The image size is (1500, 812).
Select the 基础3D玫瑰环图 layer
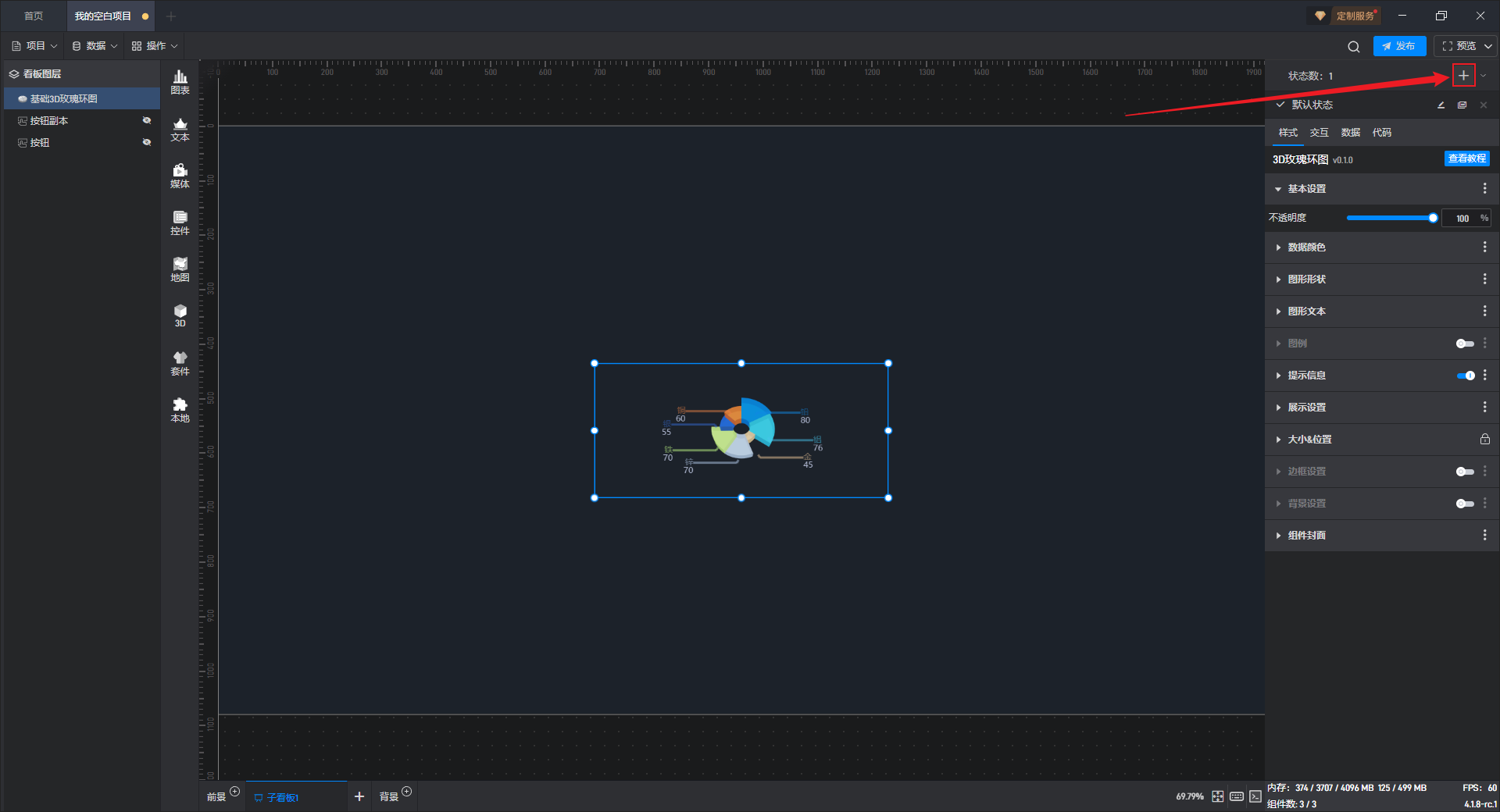pos(64,99)
